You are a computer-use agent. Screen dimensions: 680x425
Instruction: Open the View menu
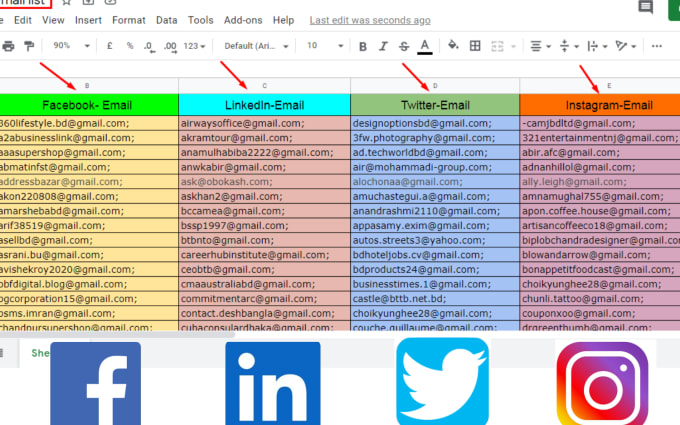(53, 20)
